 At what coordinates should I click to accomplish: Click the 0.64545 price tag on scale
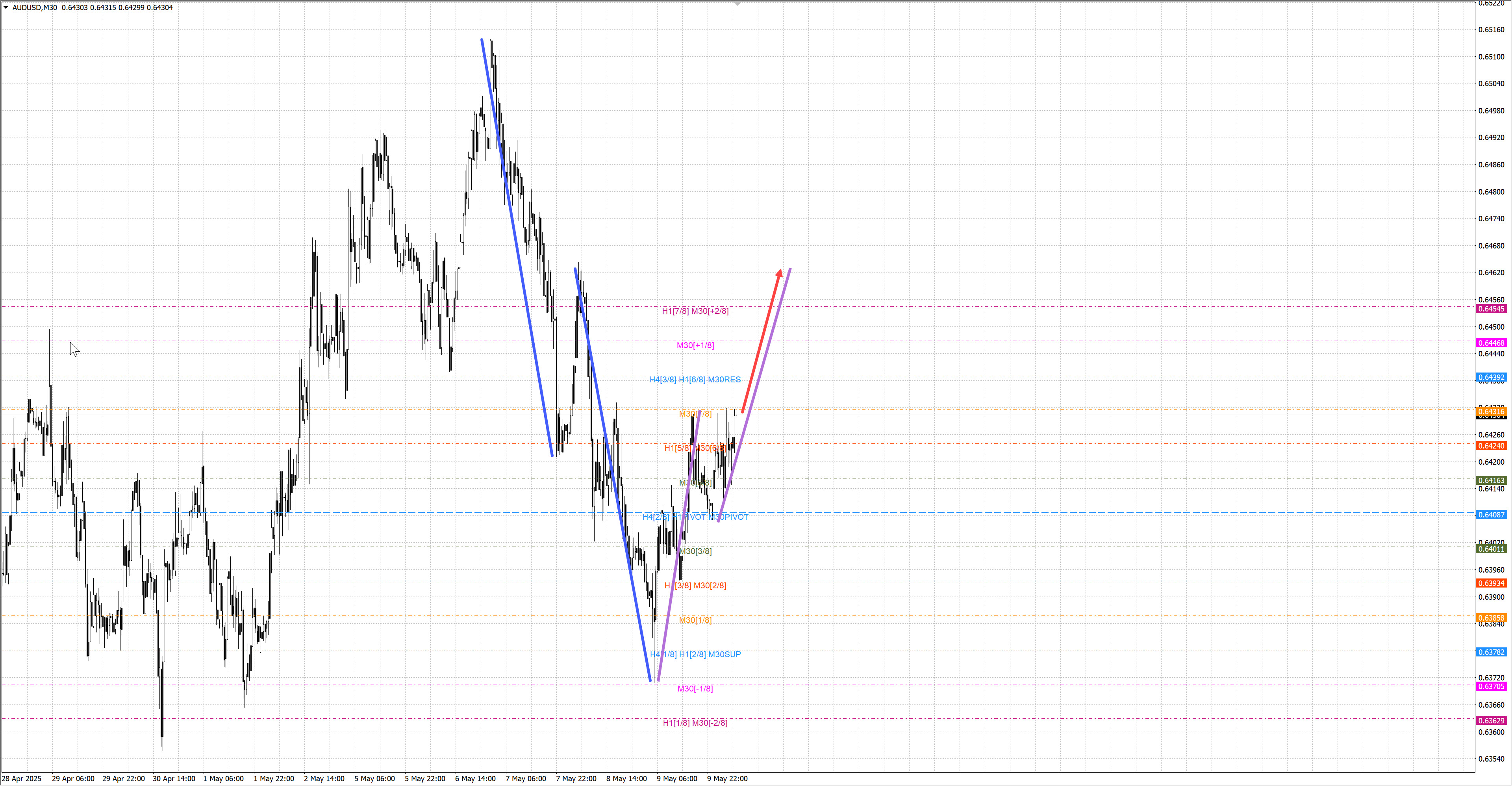click(x=1491, y=309)
